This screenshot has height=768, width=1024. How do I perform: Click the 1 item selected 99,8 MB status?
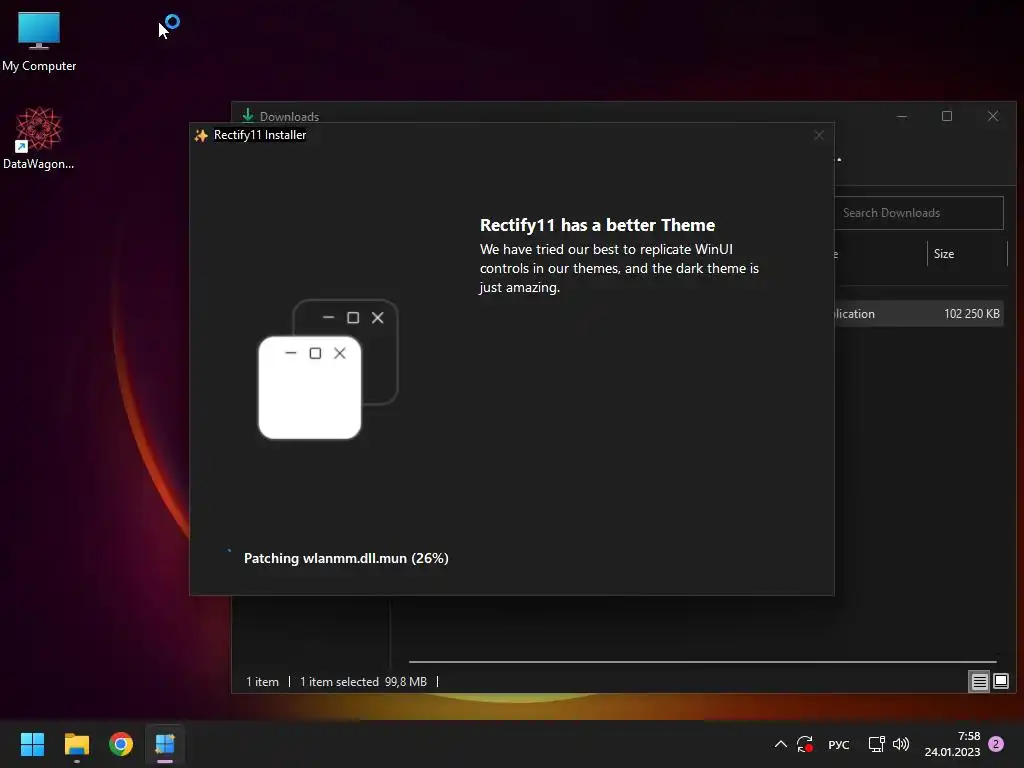pos(363,682)
